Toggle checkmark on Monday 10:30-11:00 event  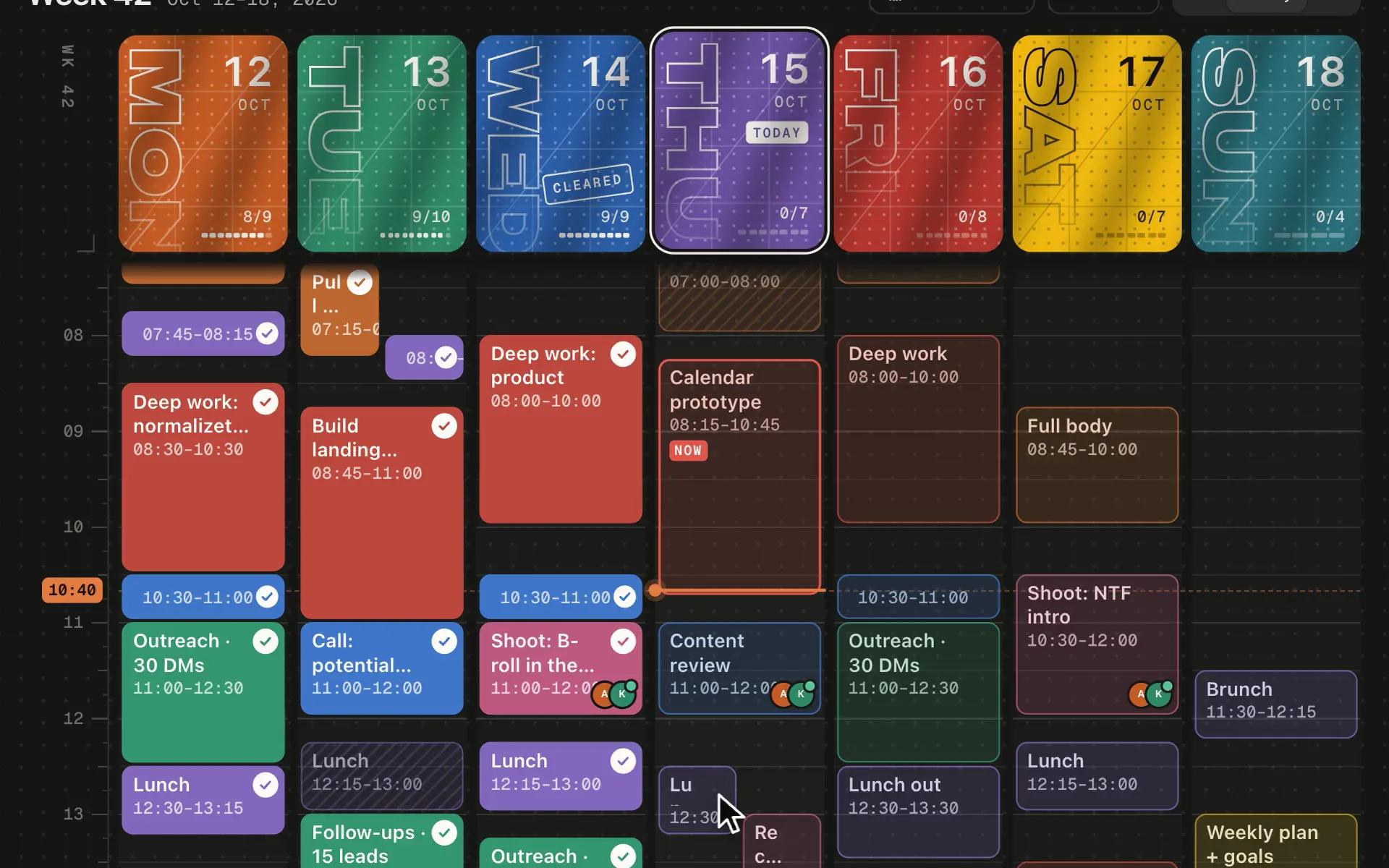(267, 597)
